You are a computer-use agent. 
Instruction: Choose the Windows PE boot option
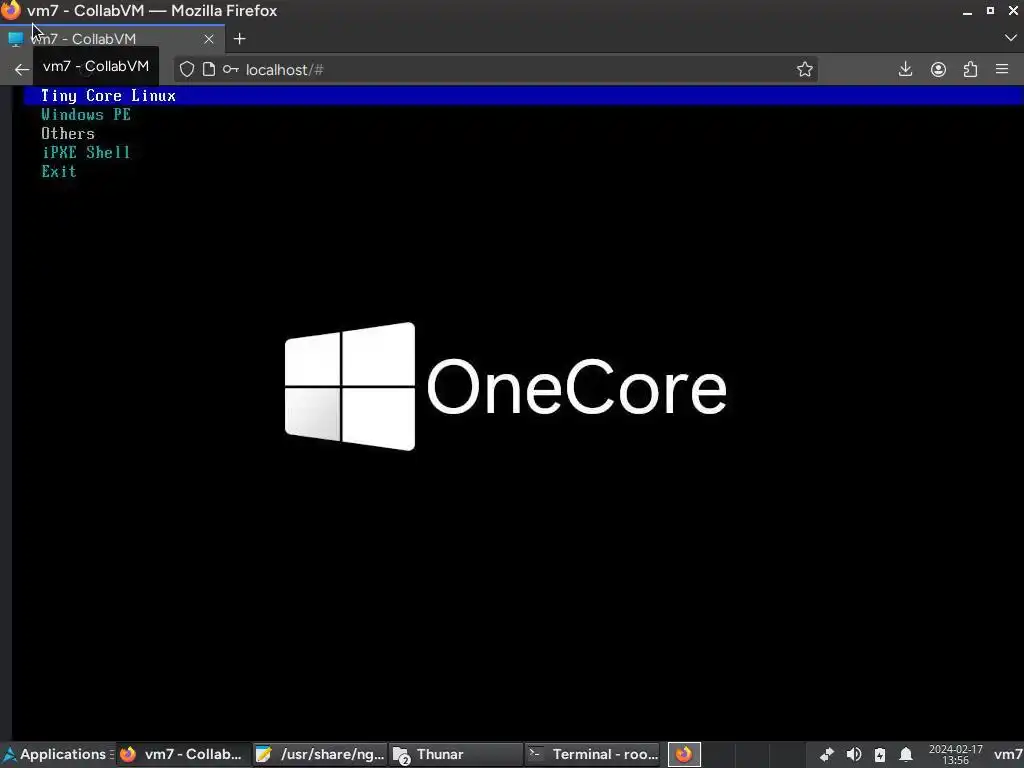tap(86, 115)
